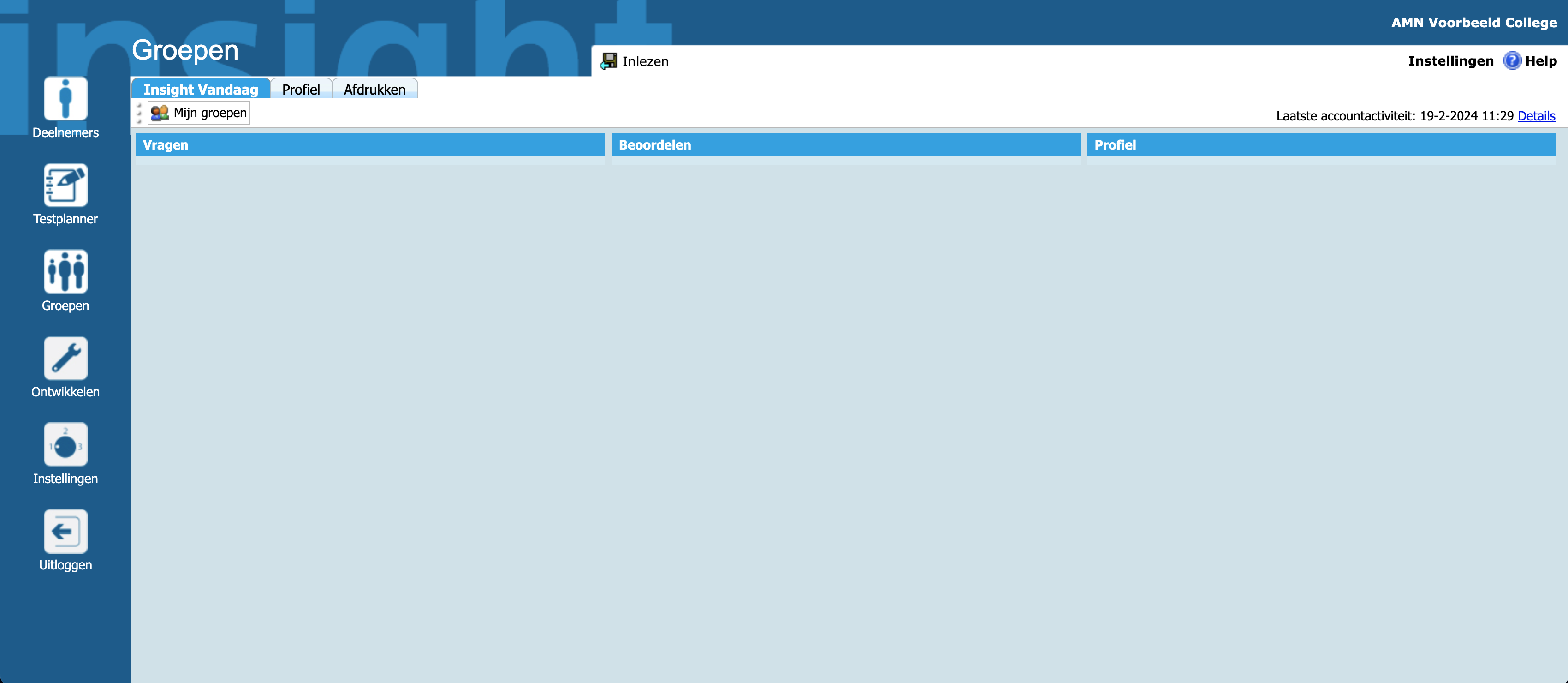
Task: Click the Beoordelen panel header
Action: [845, 145]
